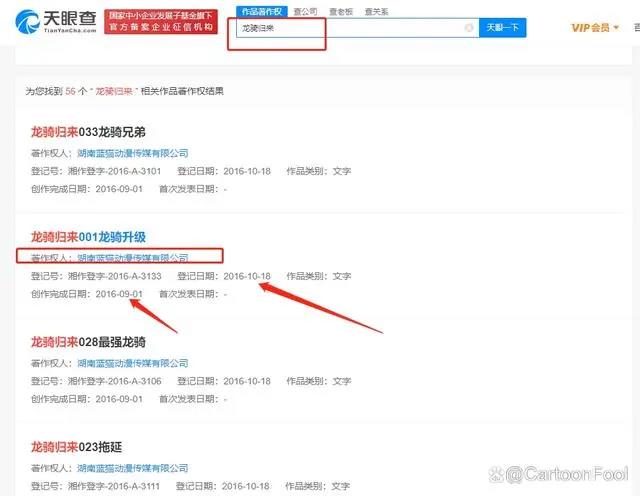The image size is (640, 496).
Task: Switch to the 查老板 tab
Action: coord(341,12)
